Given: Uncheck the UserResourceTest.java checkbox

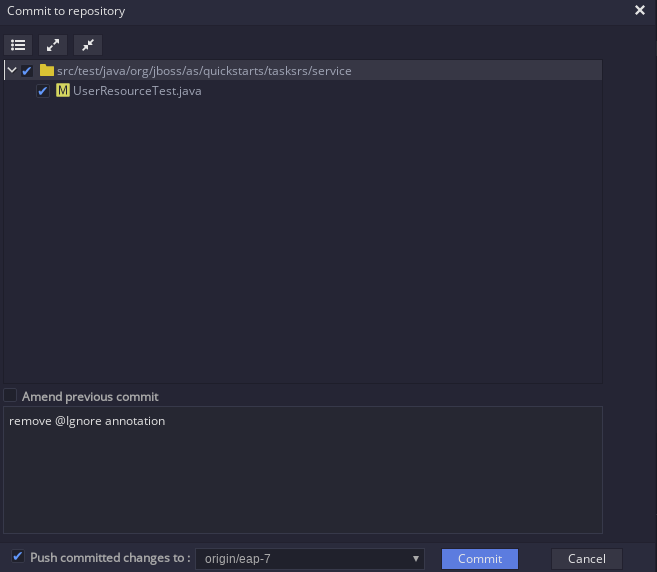Looking at the screenshot, I should click(43, 91).
